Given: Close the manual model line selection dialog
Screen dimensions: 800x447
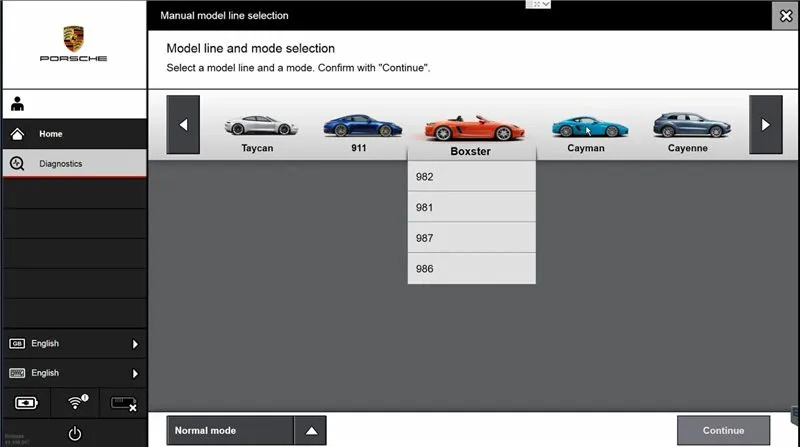Looking at the screenshot, I should [x=786, y=16].
